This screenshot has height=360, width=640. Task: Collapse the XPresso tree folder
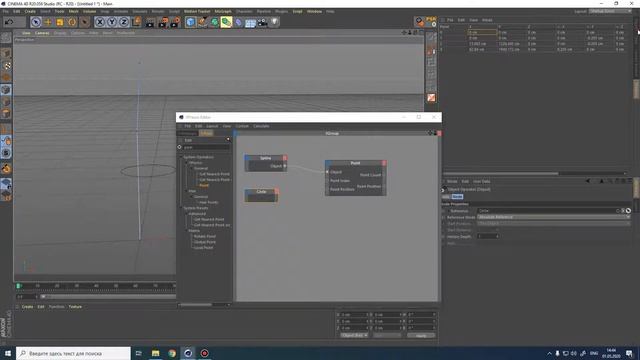[x=186, y=162]
